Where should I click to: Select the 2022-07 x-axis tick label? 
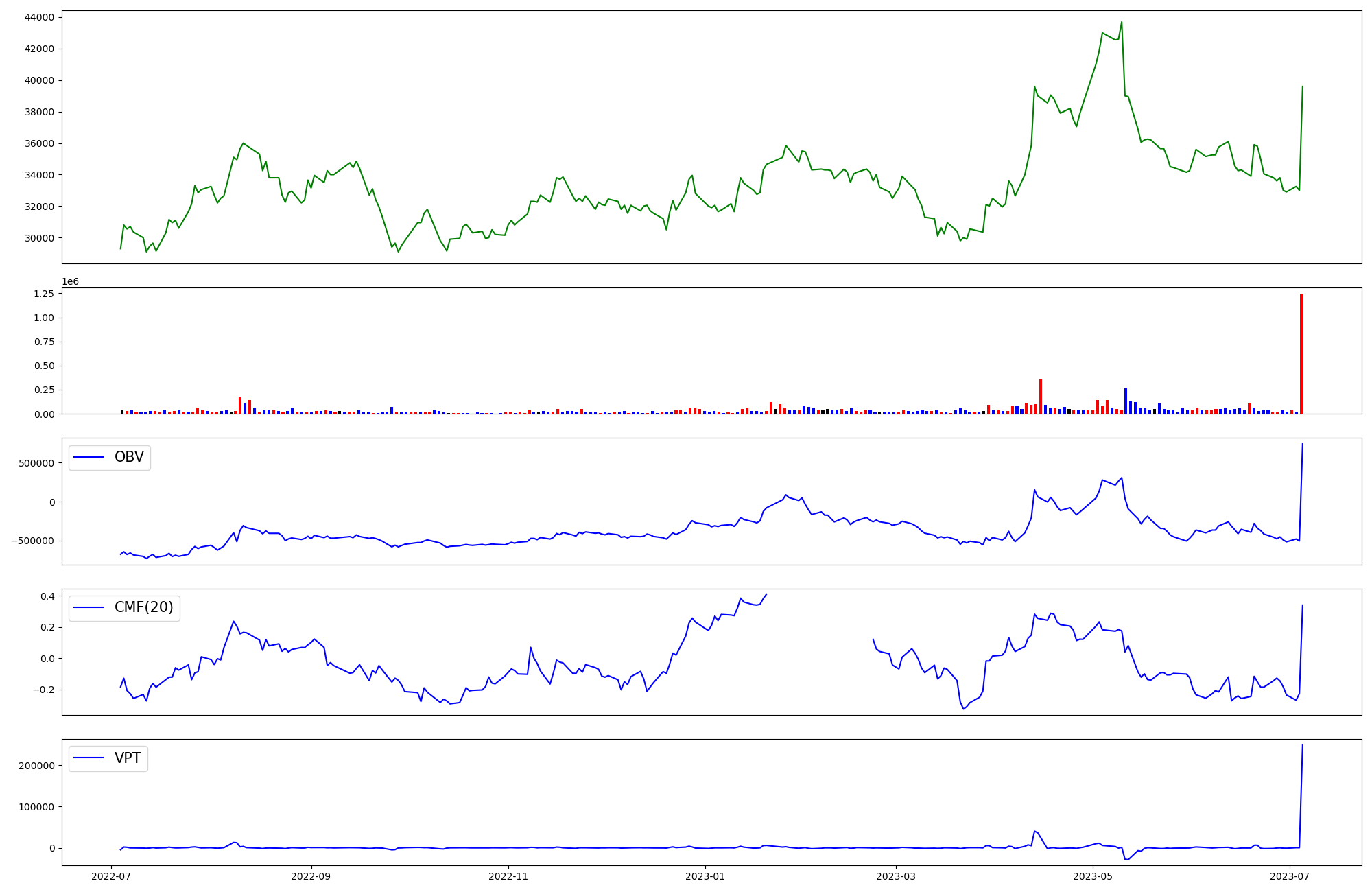pyautogui.click(x=111, y=876)
